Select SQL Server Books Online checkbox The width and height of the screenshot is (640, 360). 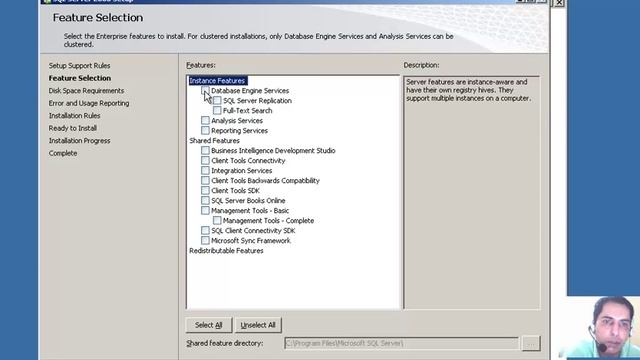205,200
